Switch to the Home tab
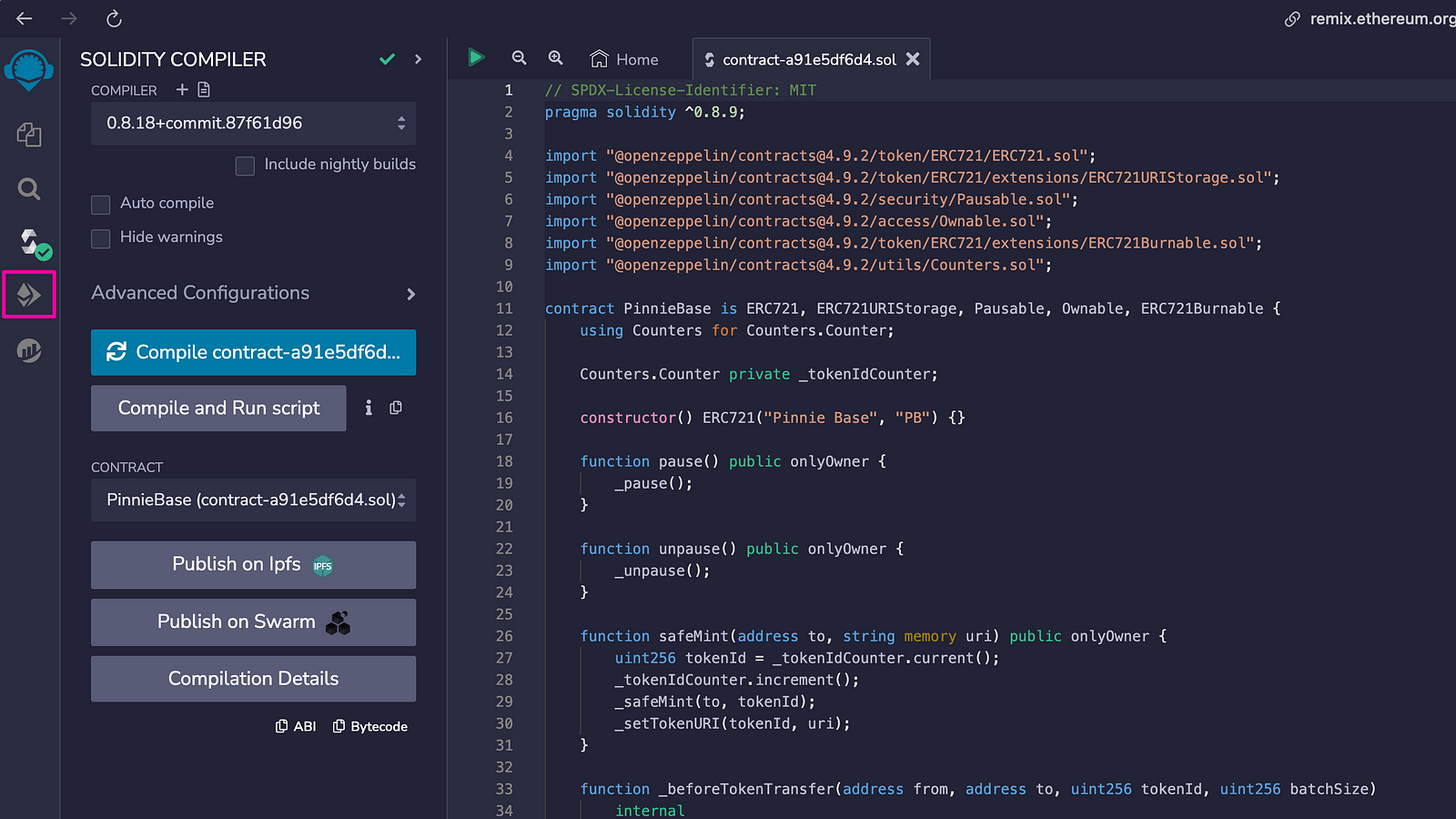This screenshot has height=819, width=1456. point(624,59)
